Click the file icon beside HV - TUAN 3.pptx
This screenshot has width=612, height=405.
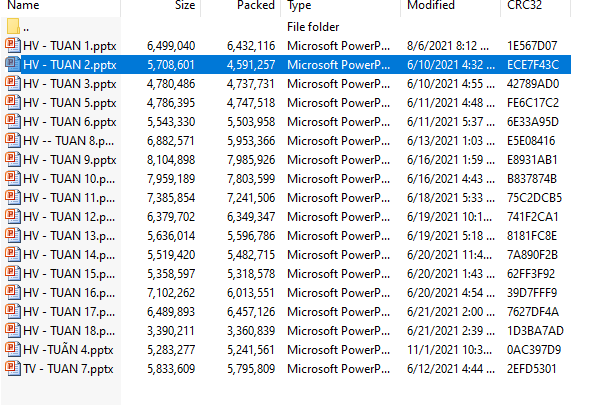click(x=13, y=82)
